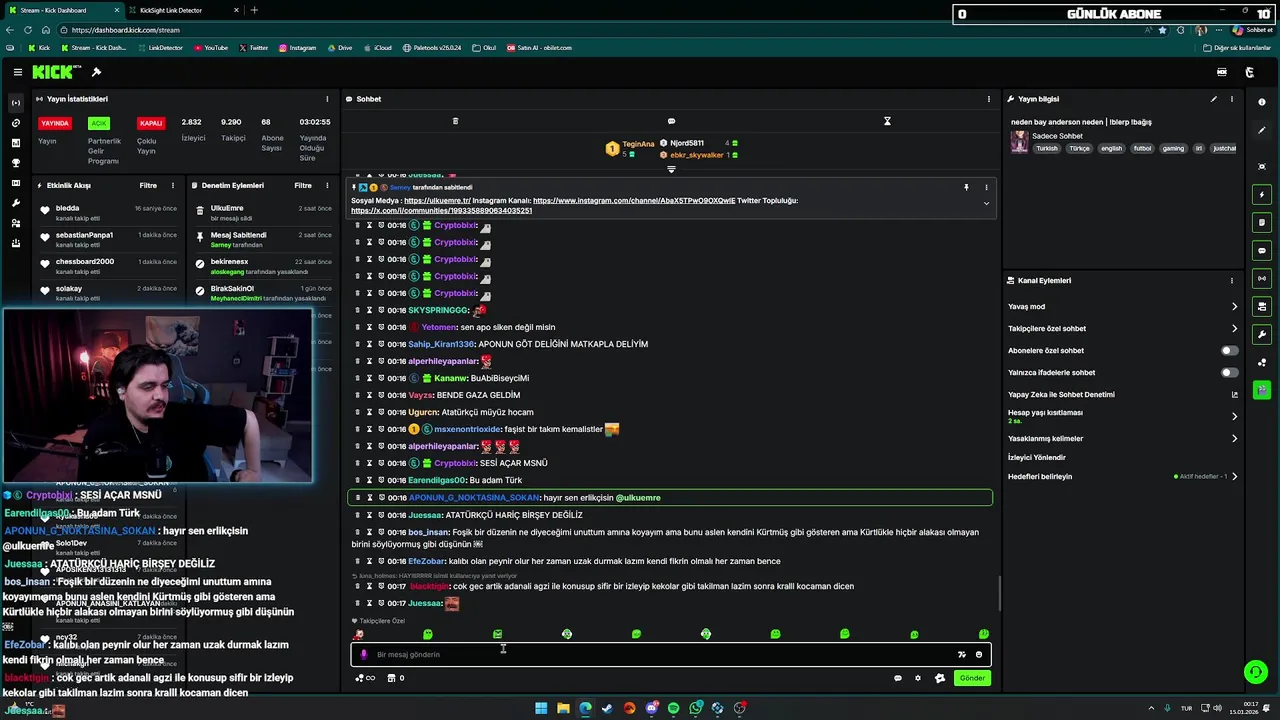This screenshot has height=720, width=1280.
Task: Click the chat bubble icon below the message box
Action: pos(898,678)
